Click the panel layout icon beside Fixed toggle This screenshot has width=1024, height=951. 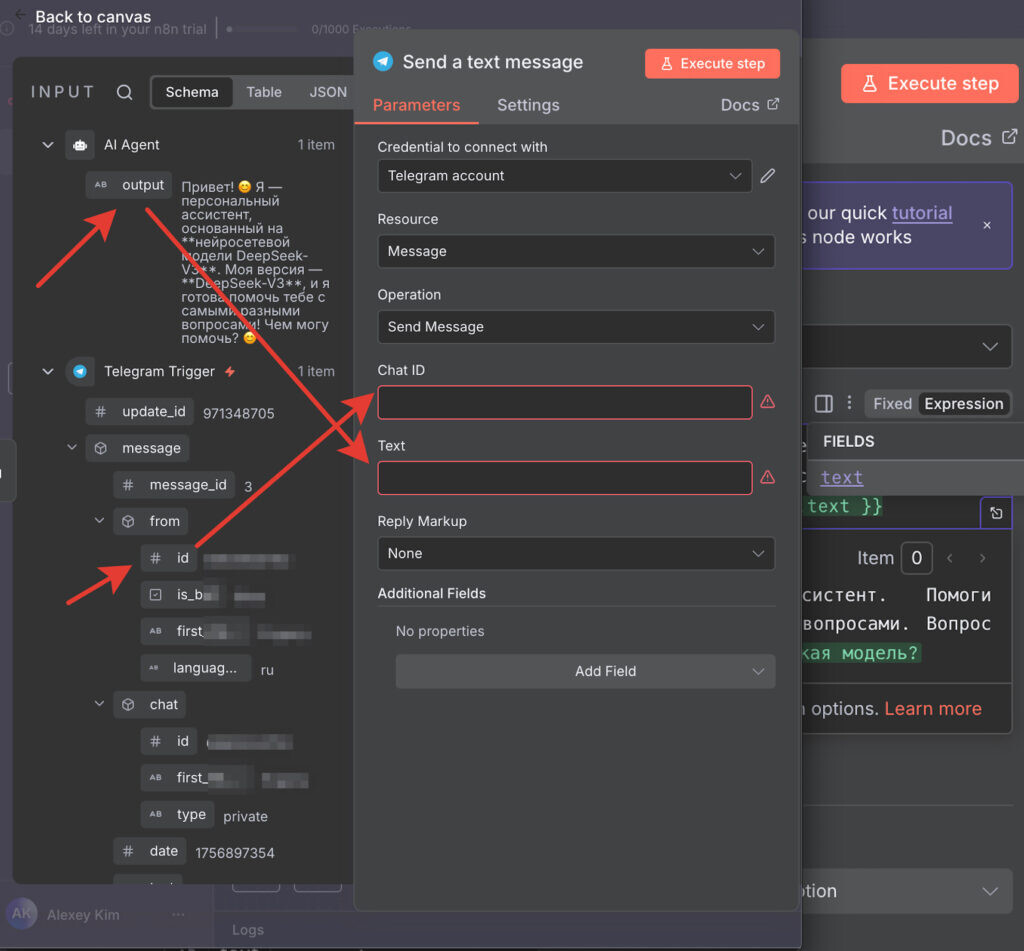point(823,404)
